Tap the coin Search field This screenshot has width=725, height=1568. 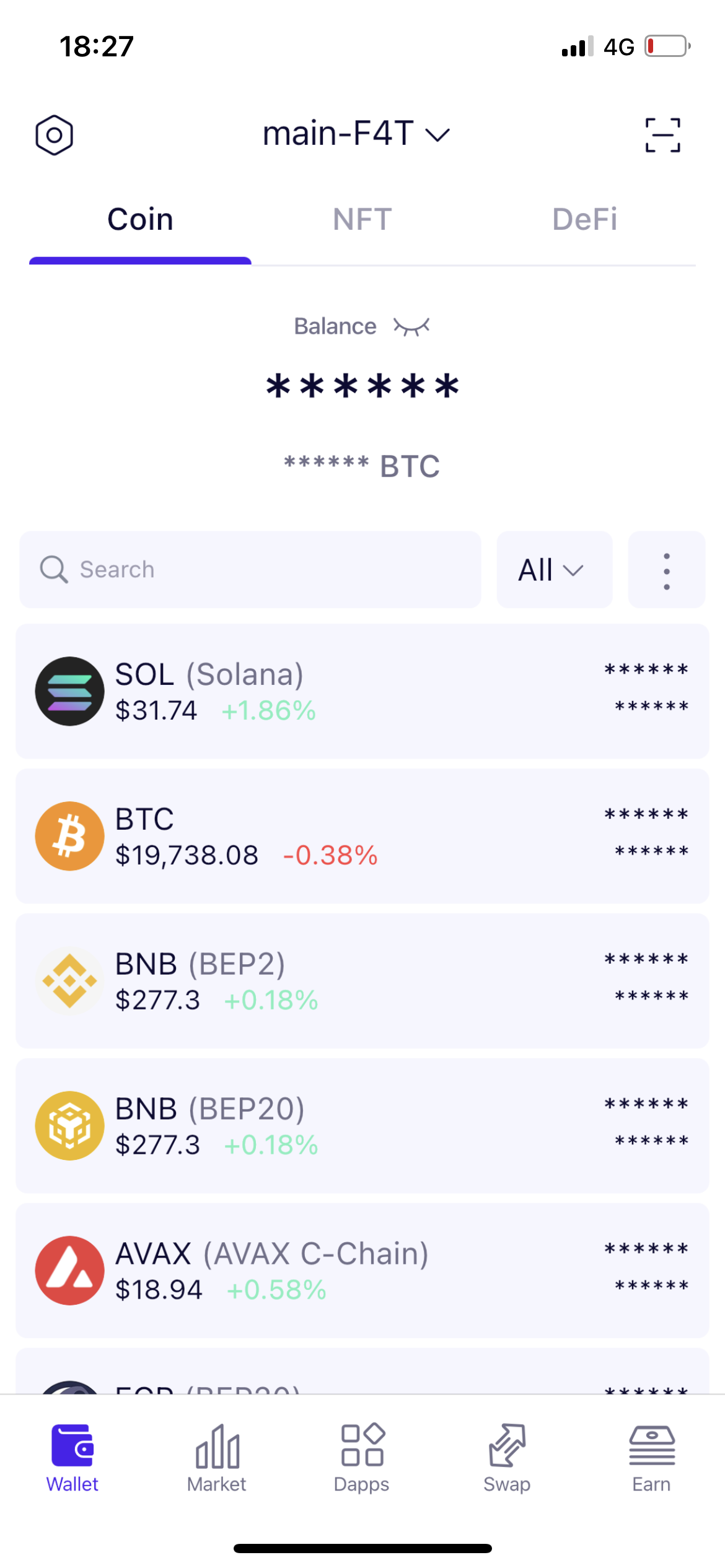250,570
